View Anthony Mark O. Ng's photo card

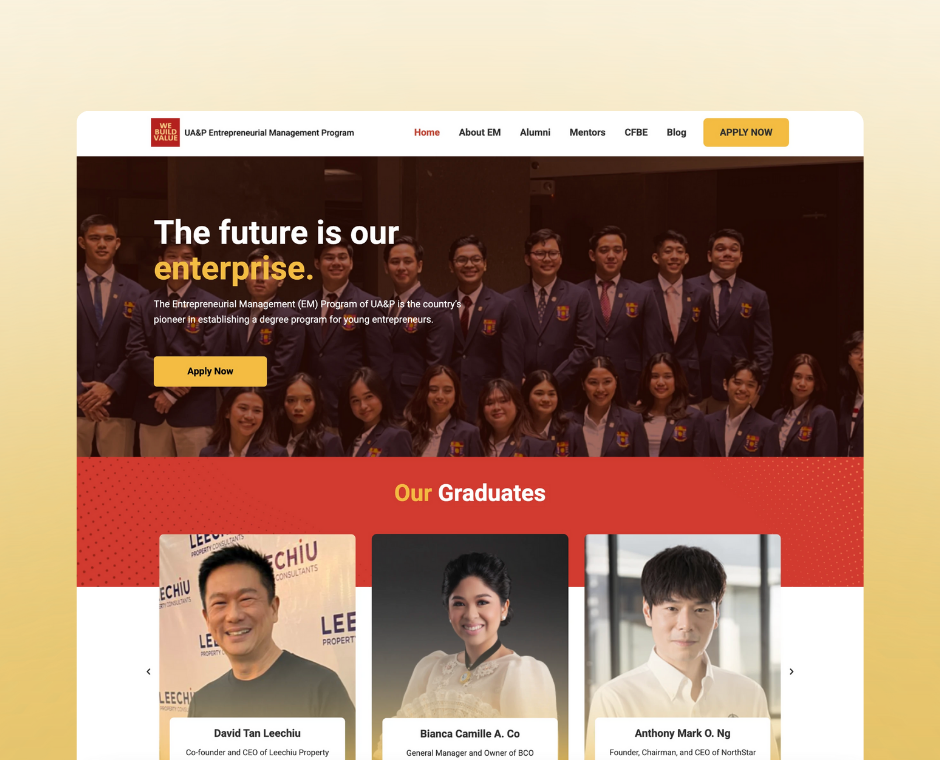[x=683, y=626]
